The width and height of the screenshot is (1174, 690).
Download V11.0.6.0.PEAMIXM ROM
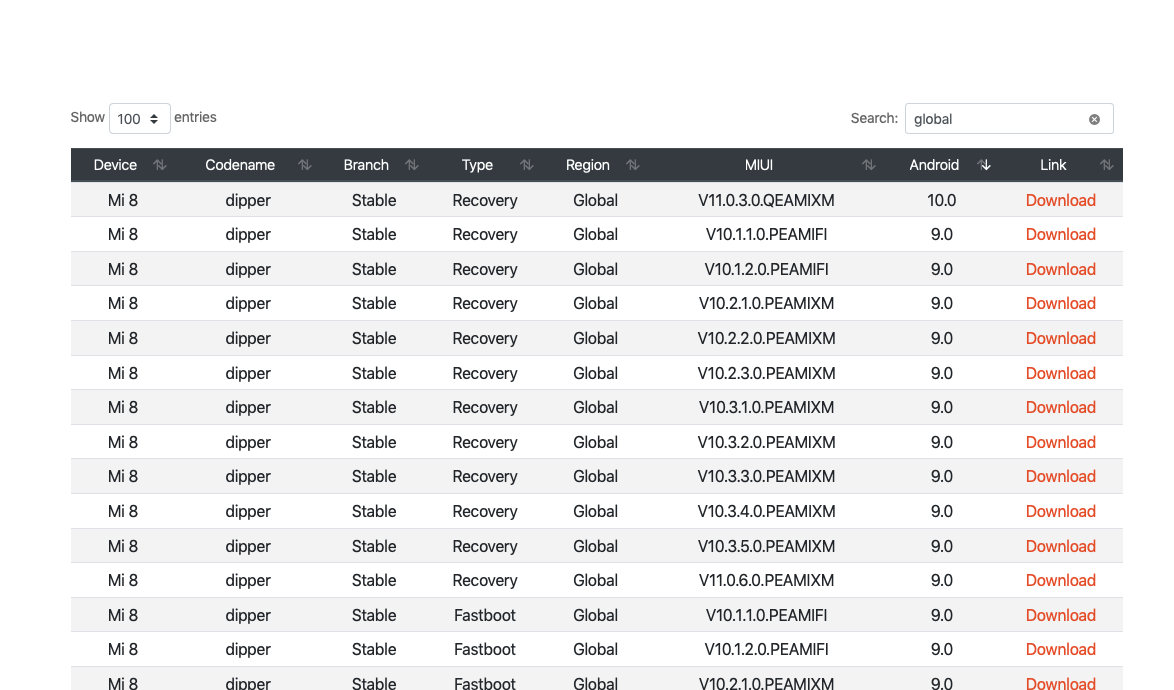click(x=1060, y=580)
